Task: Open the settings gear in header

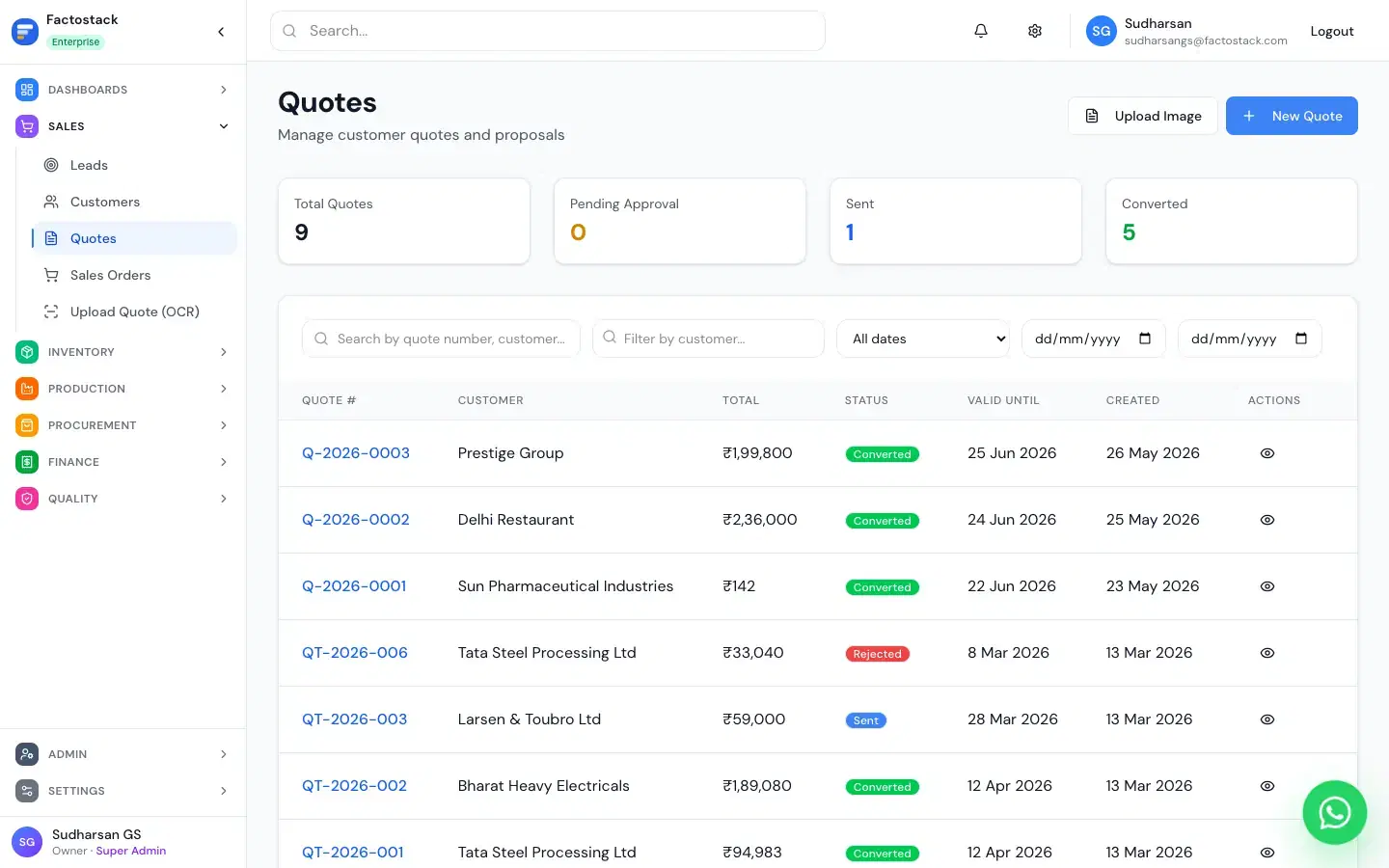Action: coord(1035,31)
